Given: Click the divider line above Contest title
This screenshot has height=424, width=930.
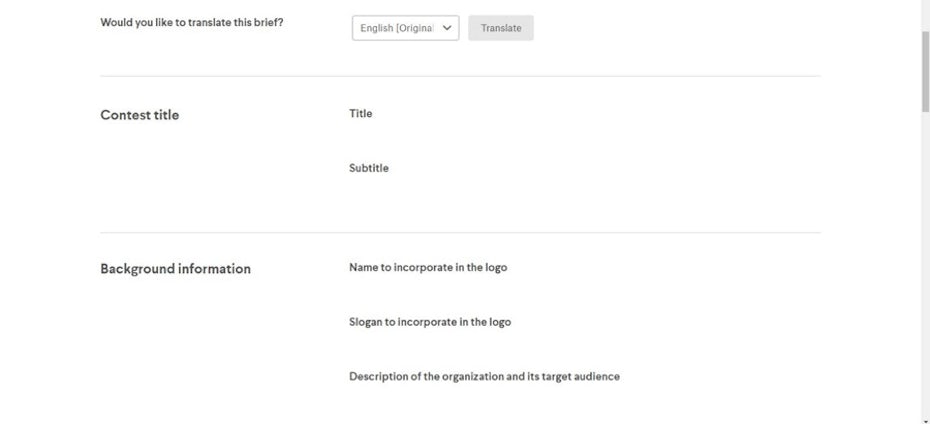Looking at the screenshot, I should (x=460, y=76).
